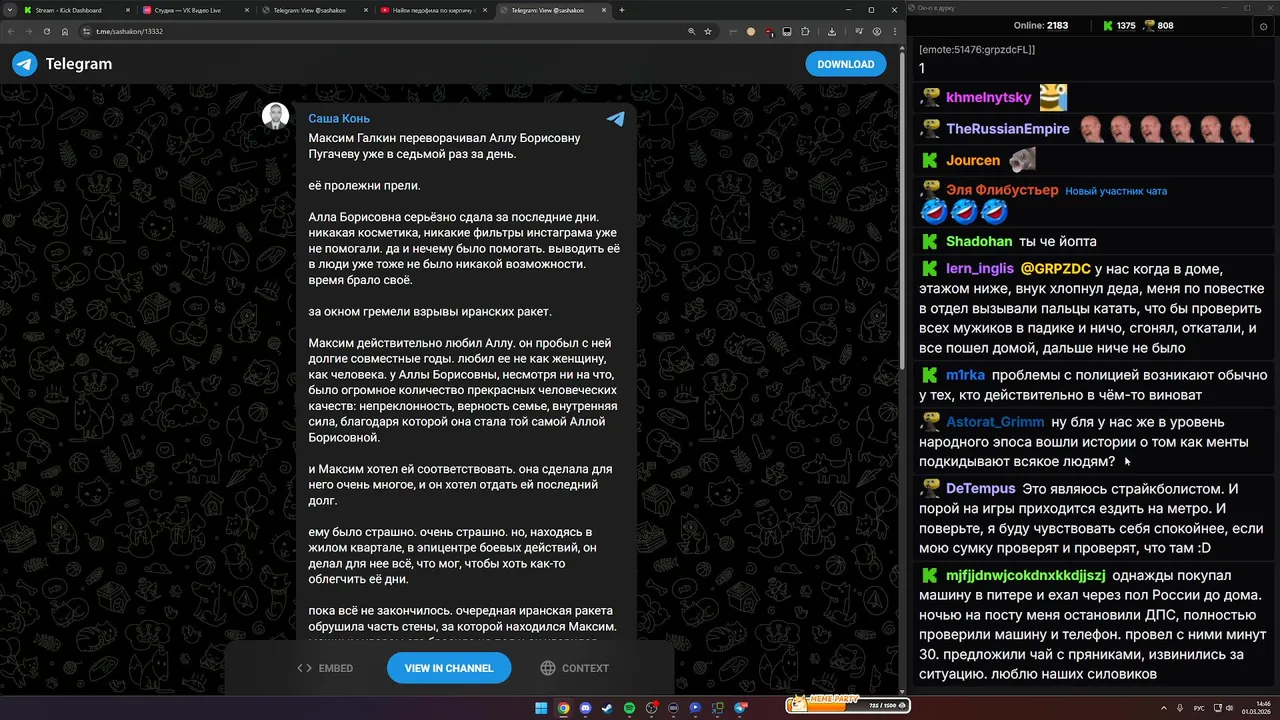The height and width of the screenshot is (720, 1280).
Task: Open Steam from the taskbar
Action: (x=607, y=708)
